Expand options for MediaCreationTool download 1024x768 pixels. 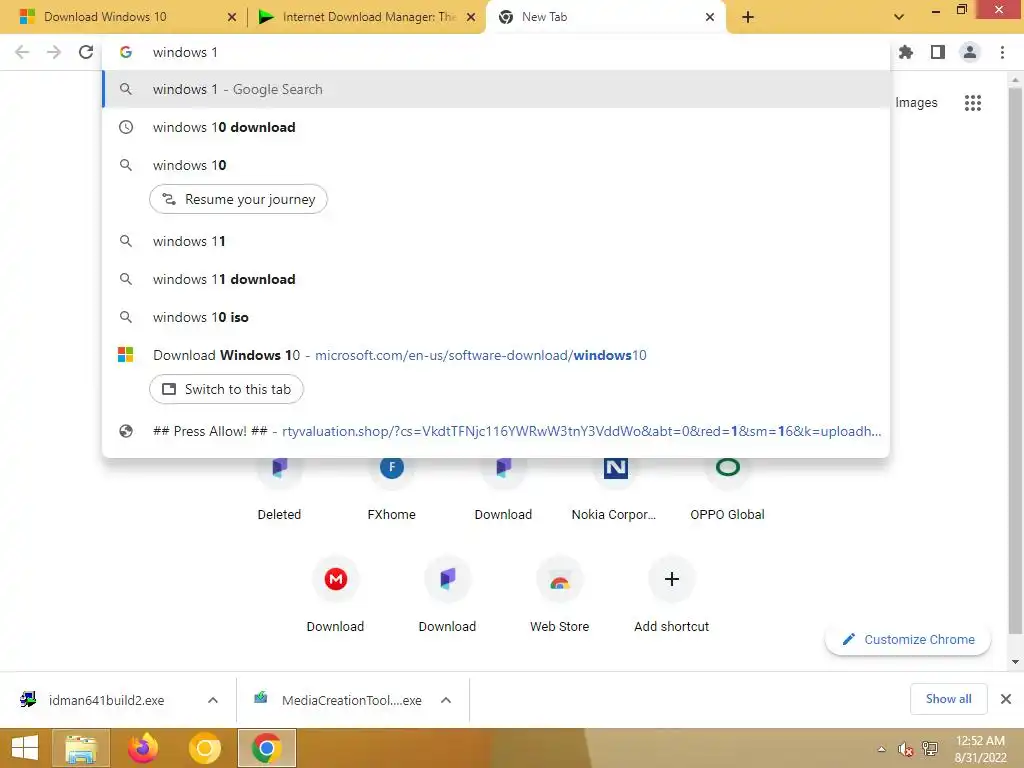coord(445,700)
